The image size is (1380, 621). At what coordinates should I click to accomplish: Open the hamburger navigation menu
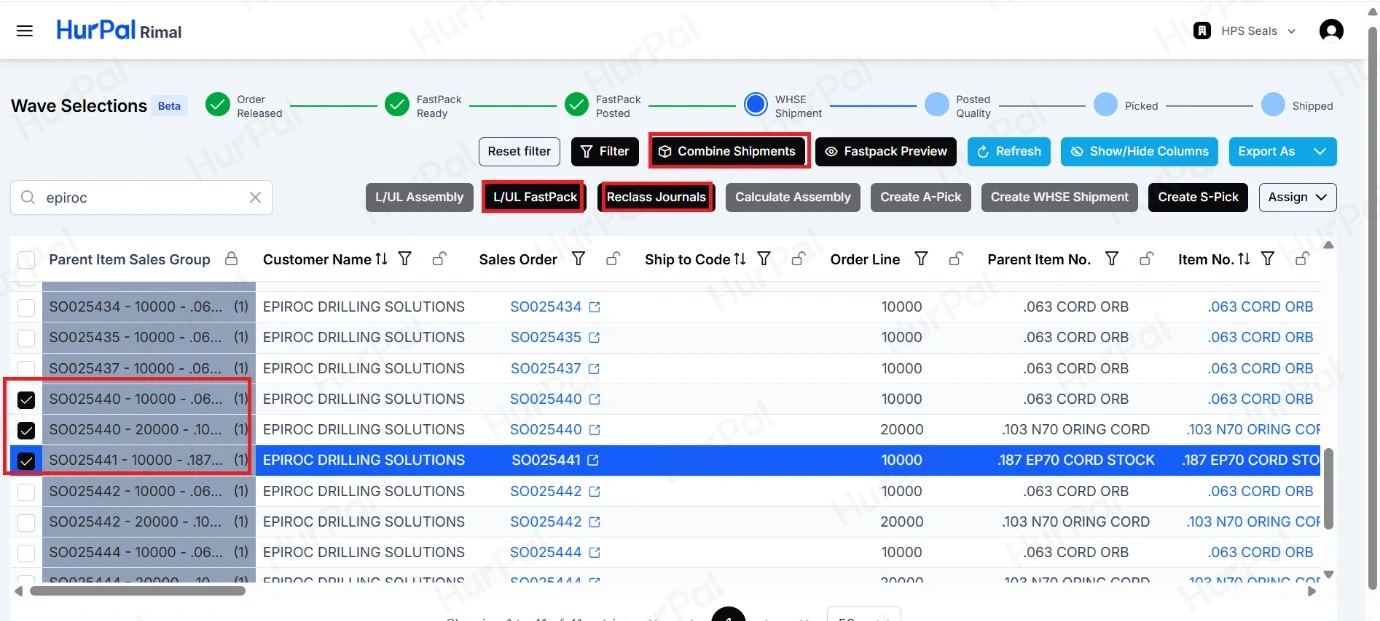[25, 31]
